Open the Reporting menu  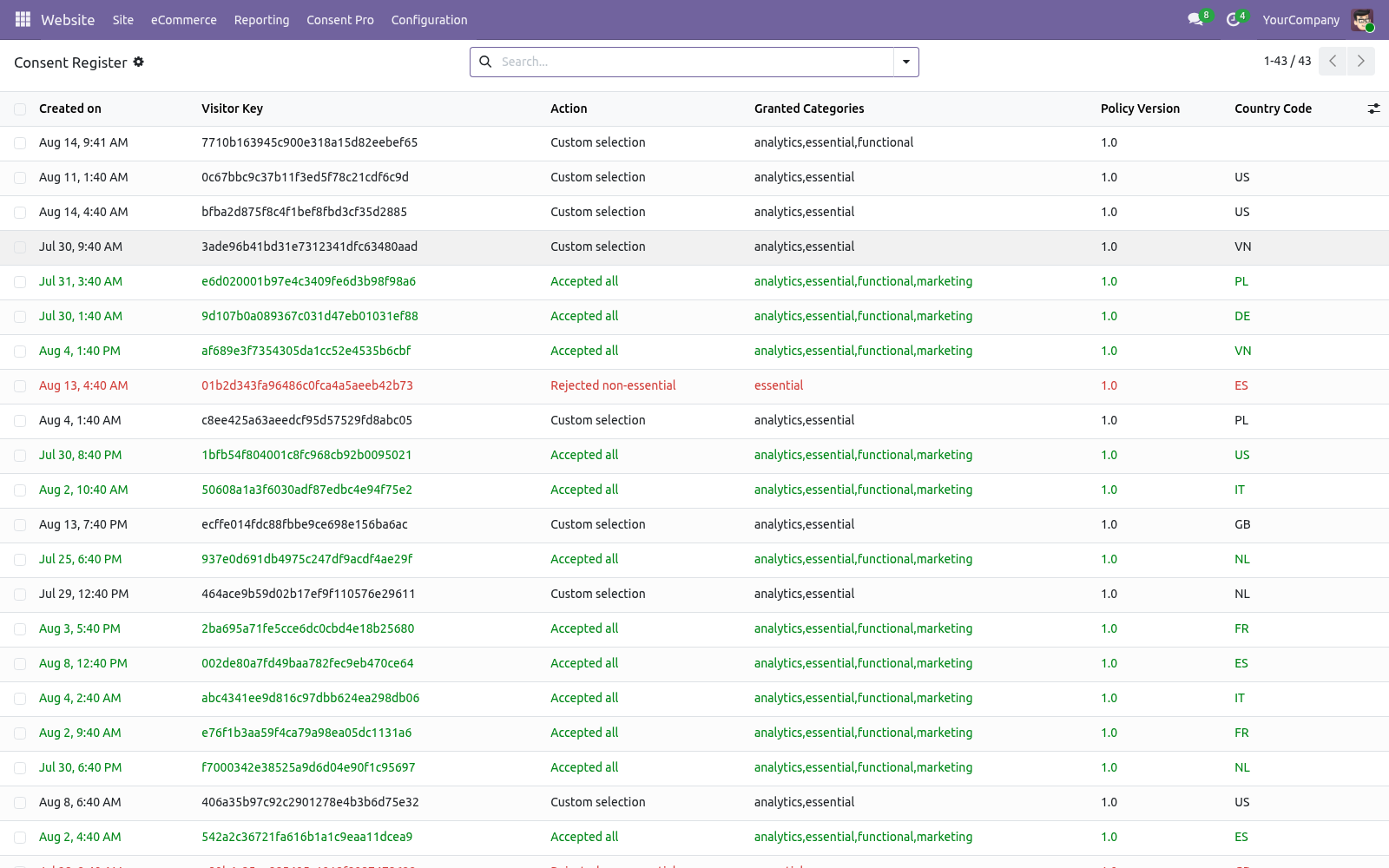261,20
